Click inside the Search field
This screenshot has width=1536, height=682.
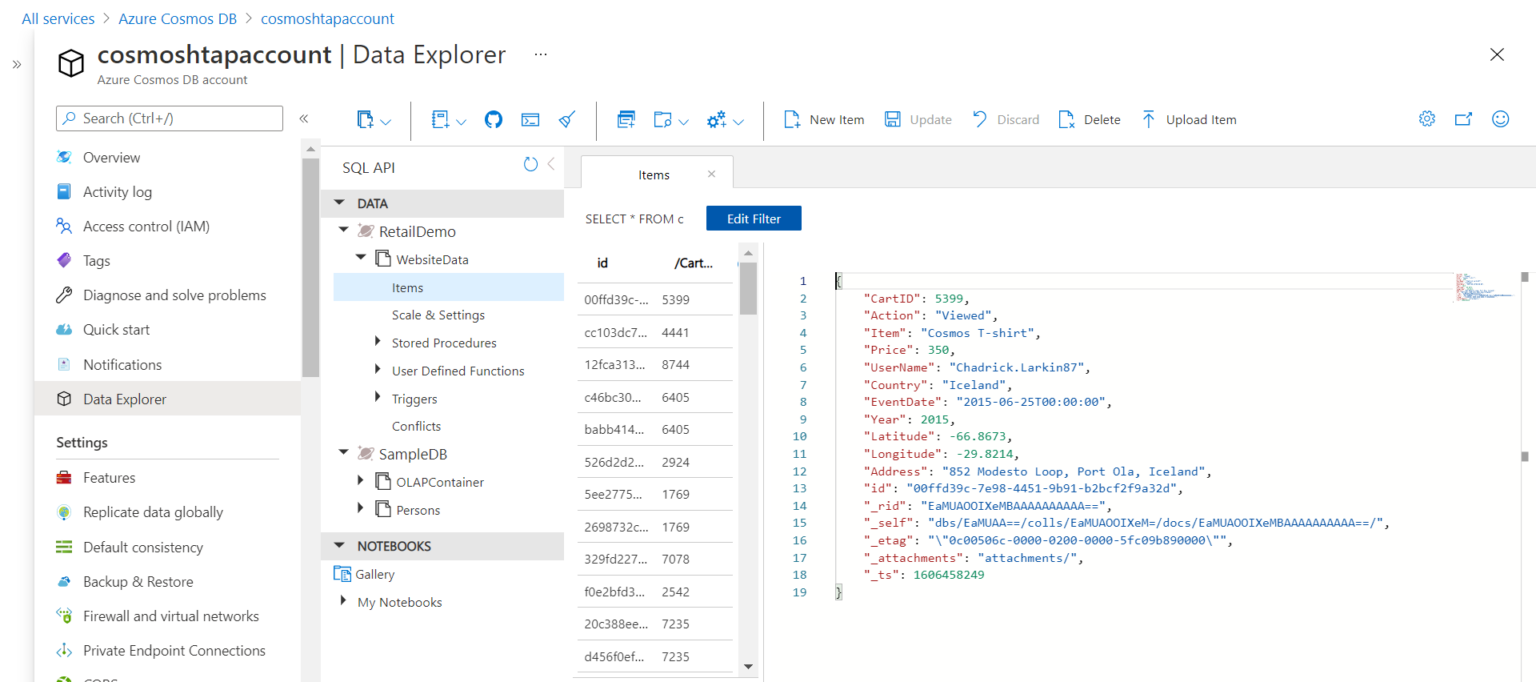(x=168, y=118)
